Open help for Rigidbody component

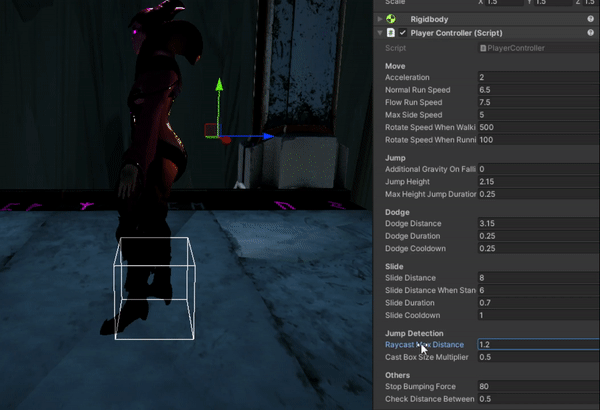coord(590,19)
